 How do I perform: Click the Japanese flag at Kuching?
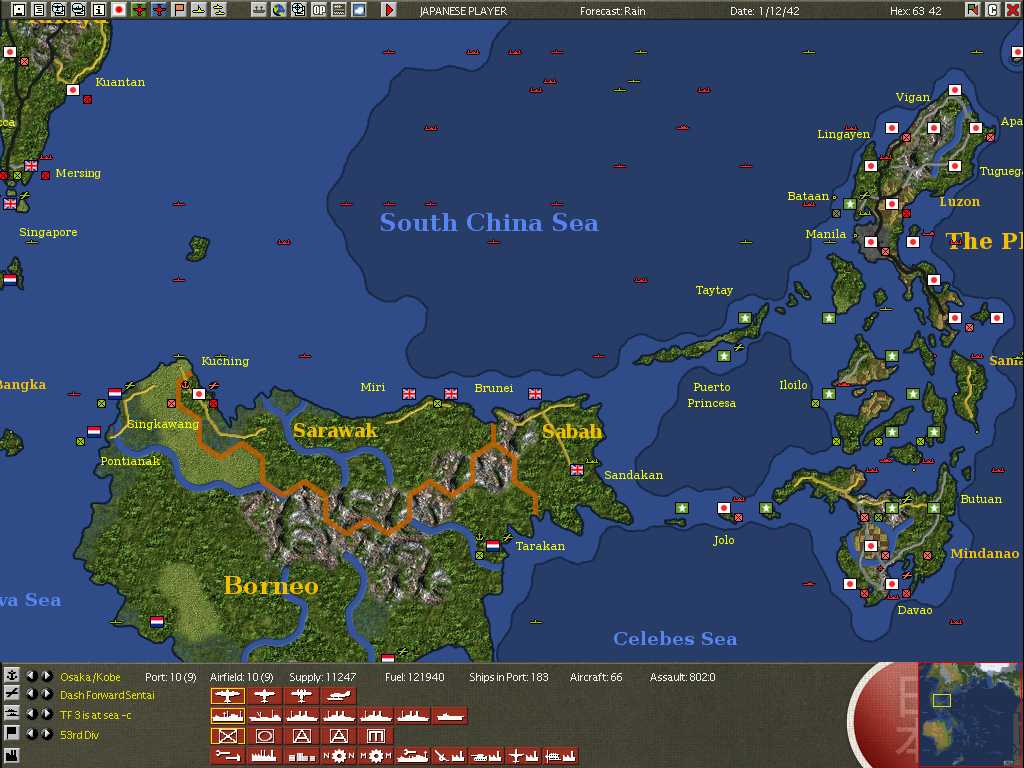coord(199,394)
